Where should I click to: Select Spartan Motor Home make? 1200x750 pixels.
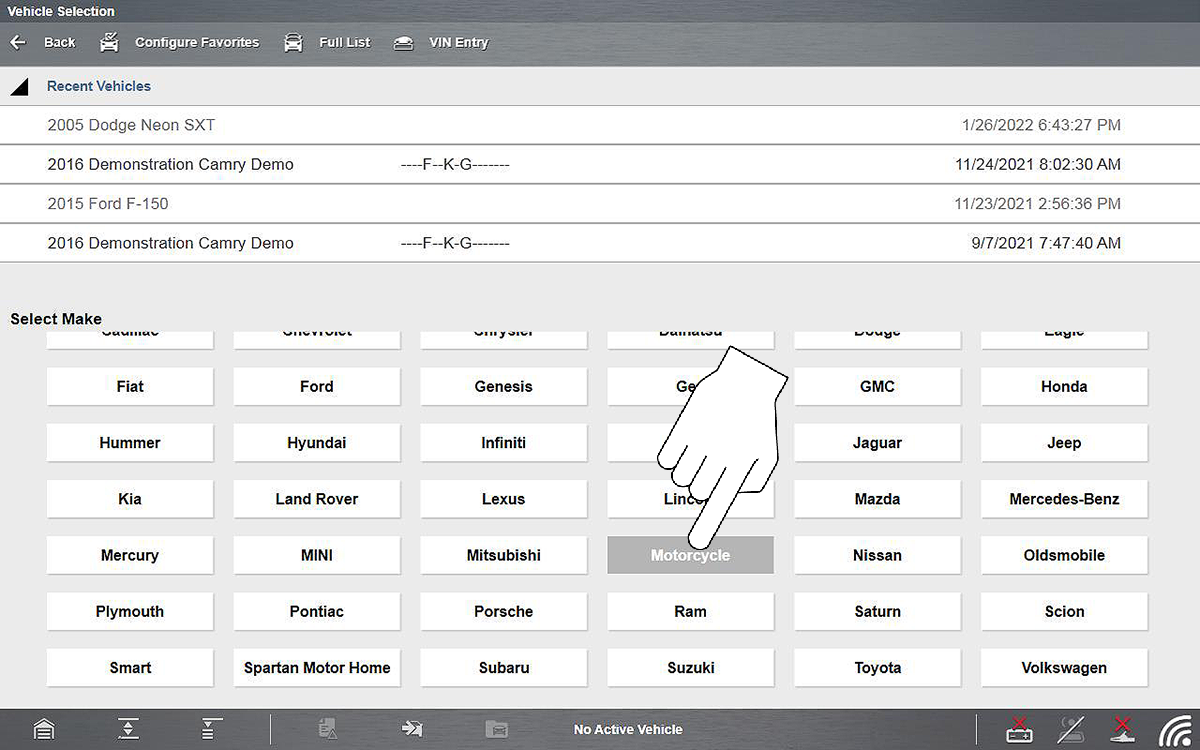click(x=317, y=668)
